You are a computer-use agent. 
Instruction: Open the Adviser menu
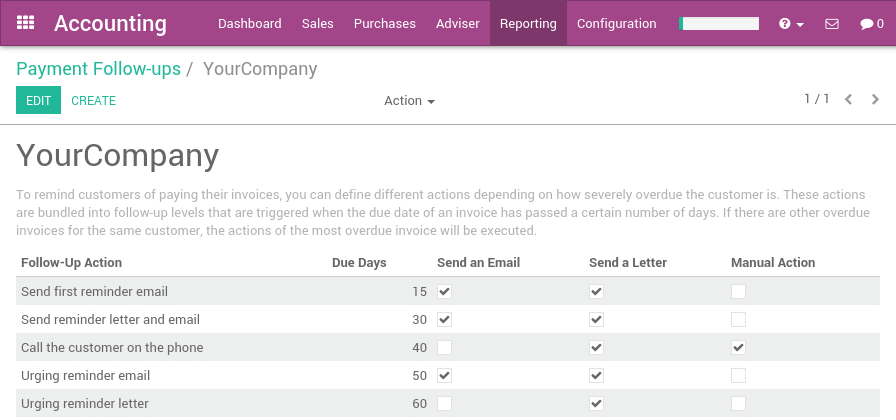point(458,24)
